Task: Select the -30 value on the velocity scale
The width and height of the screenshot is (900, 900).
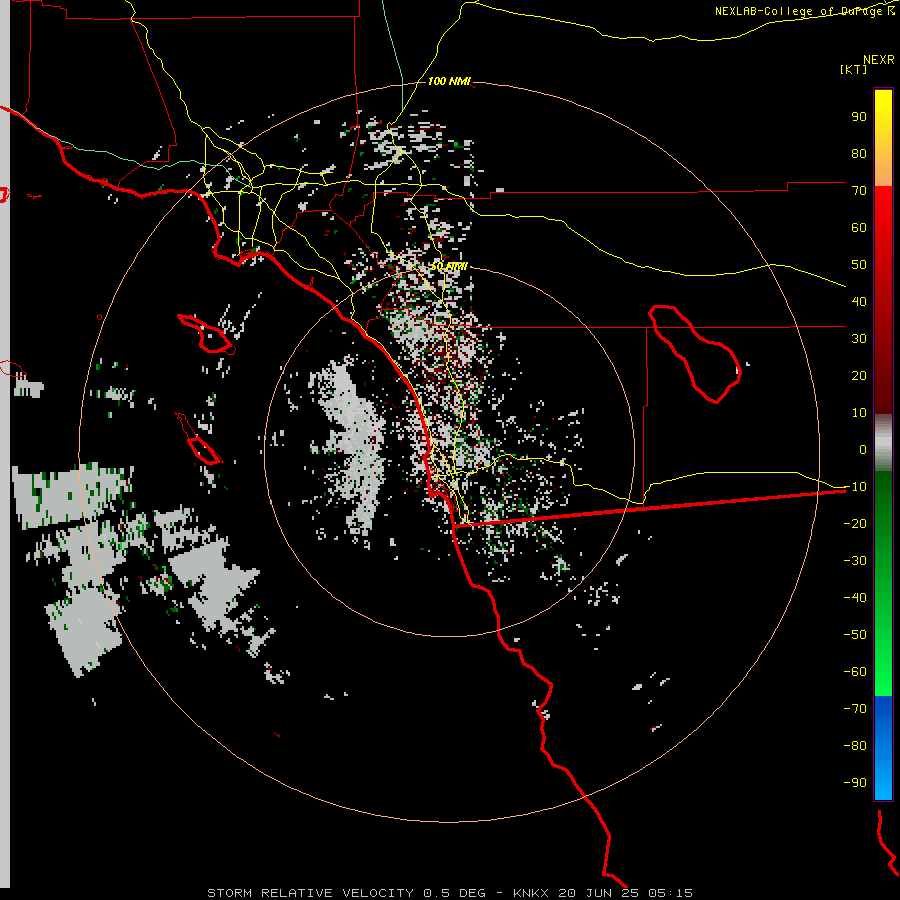Action: point(855,561)
